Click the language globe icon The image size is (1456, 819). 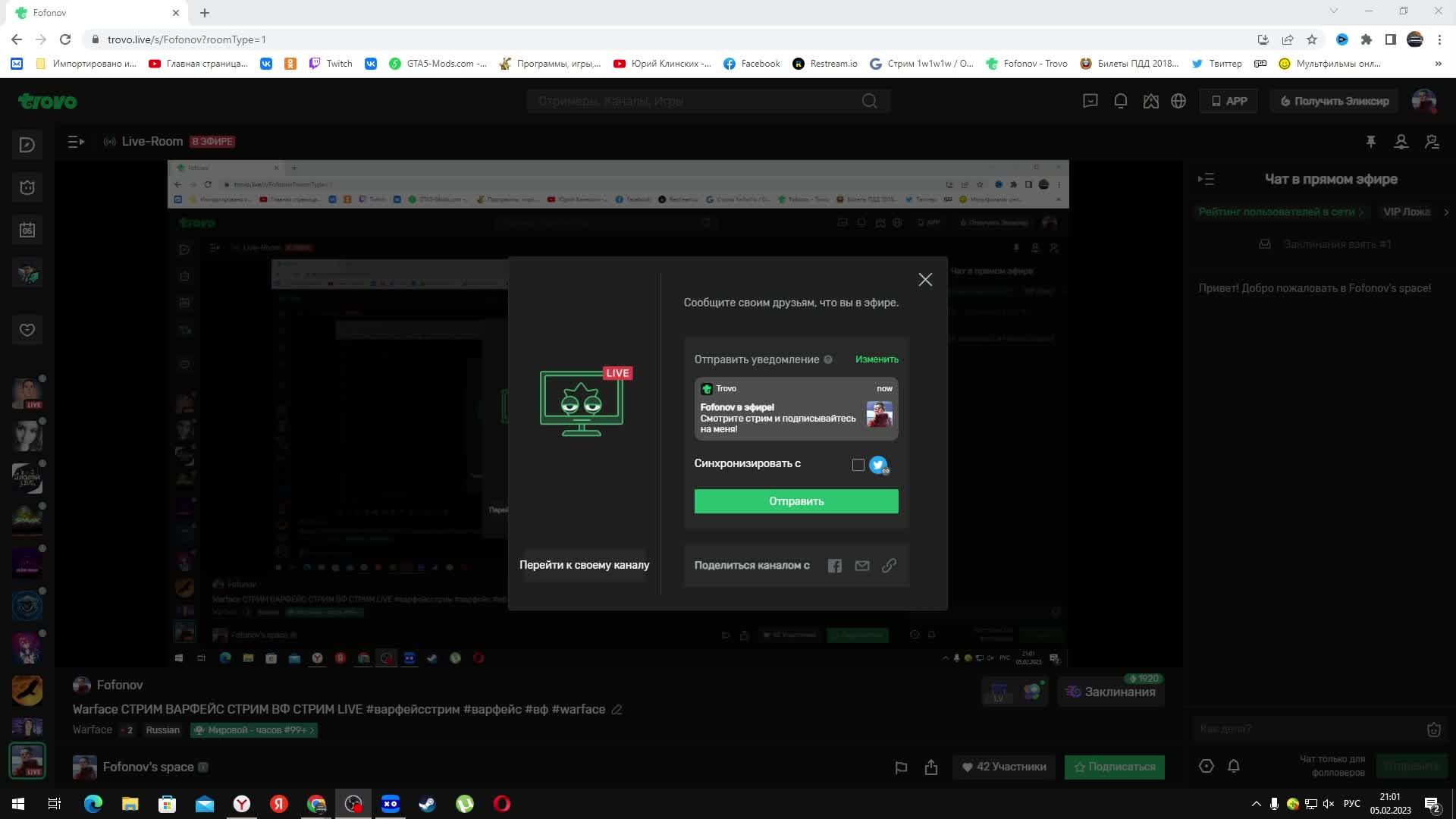[x=1178, y=101]
